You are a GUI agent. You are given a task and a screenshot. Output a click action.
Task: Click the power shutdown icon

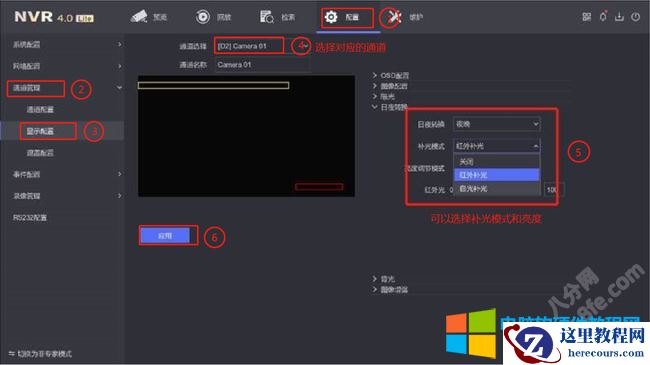tap(635, 17)
